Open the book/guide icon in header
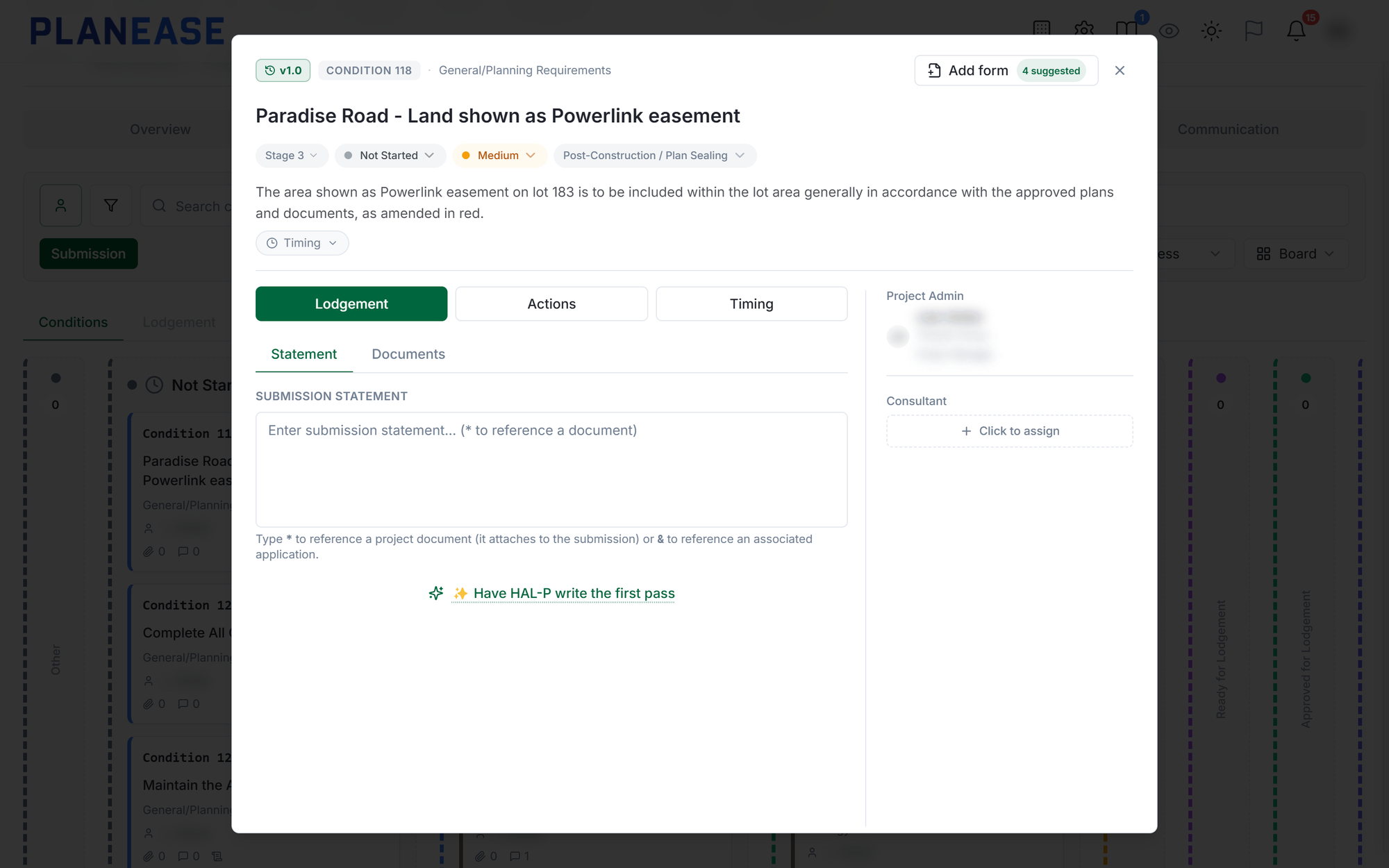This screenshot has width=1389, height=868. [1126, 28]
